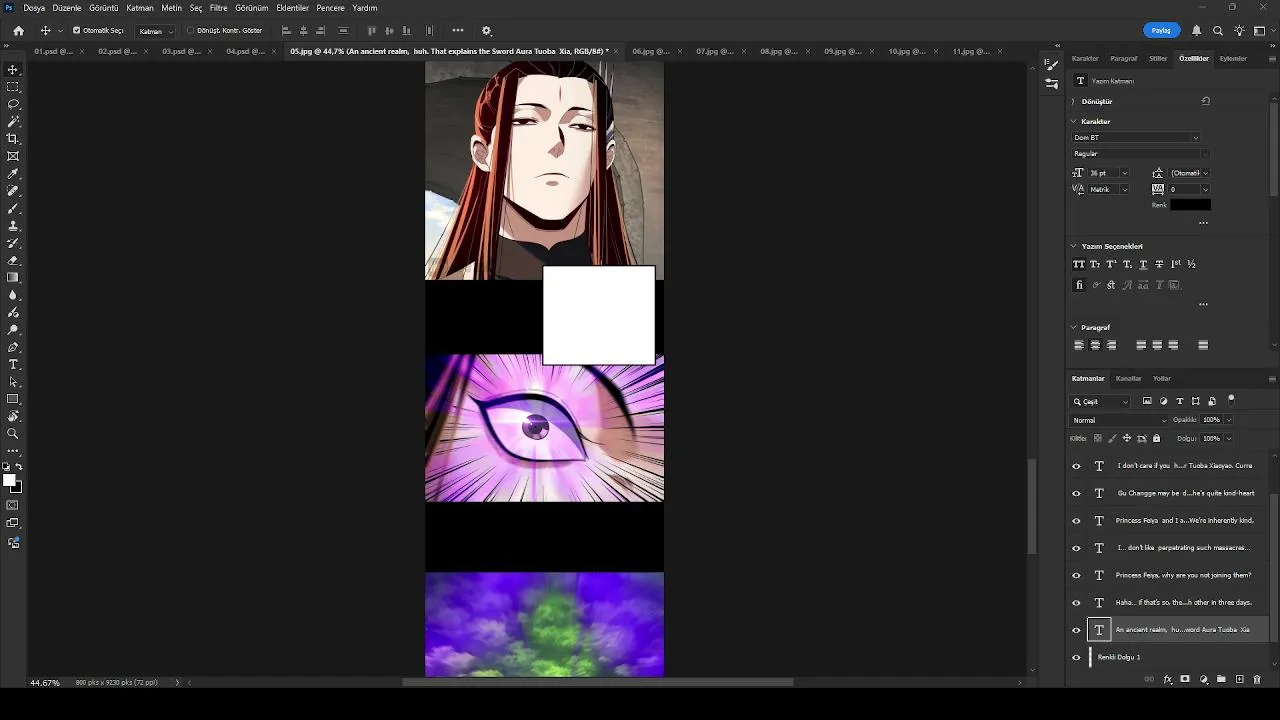Click the Paylaş share button
This screenshot has height=720, width=1280.
point(1161,30)
